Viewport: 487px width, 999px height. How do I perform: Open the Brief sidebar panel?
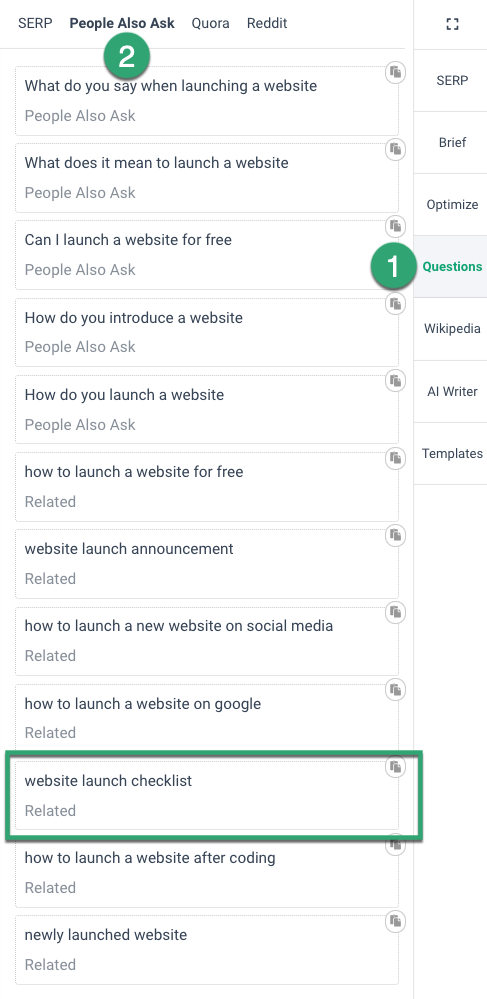coord(452,143)
